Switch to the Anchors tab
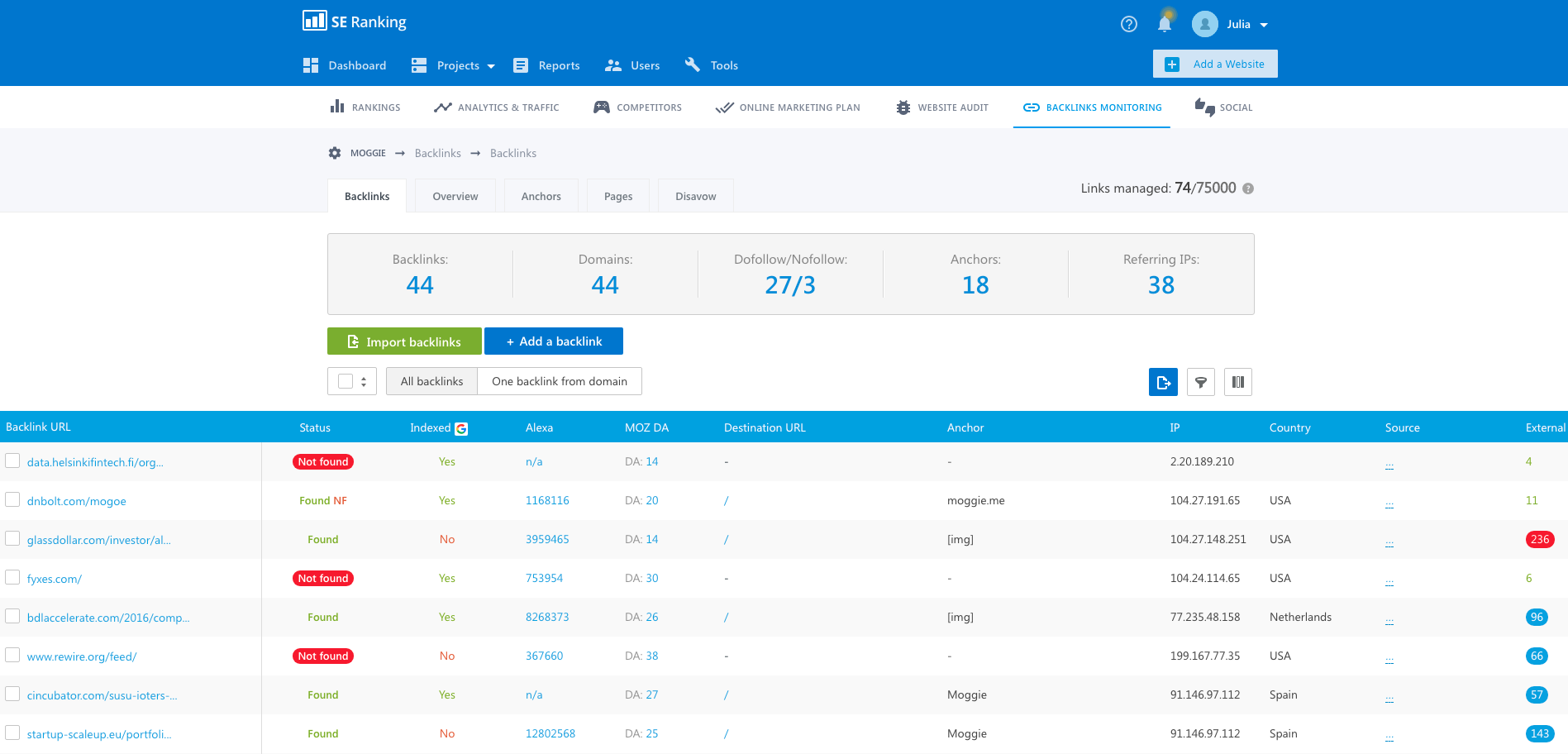Screen dimensions: 1568x754 (x=541, y=196)
